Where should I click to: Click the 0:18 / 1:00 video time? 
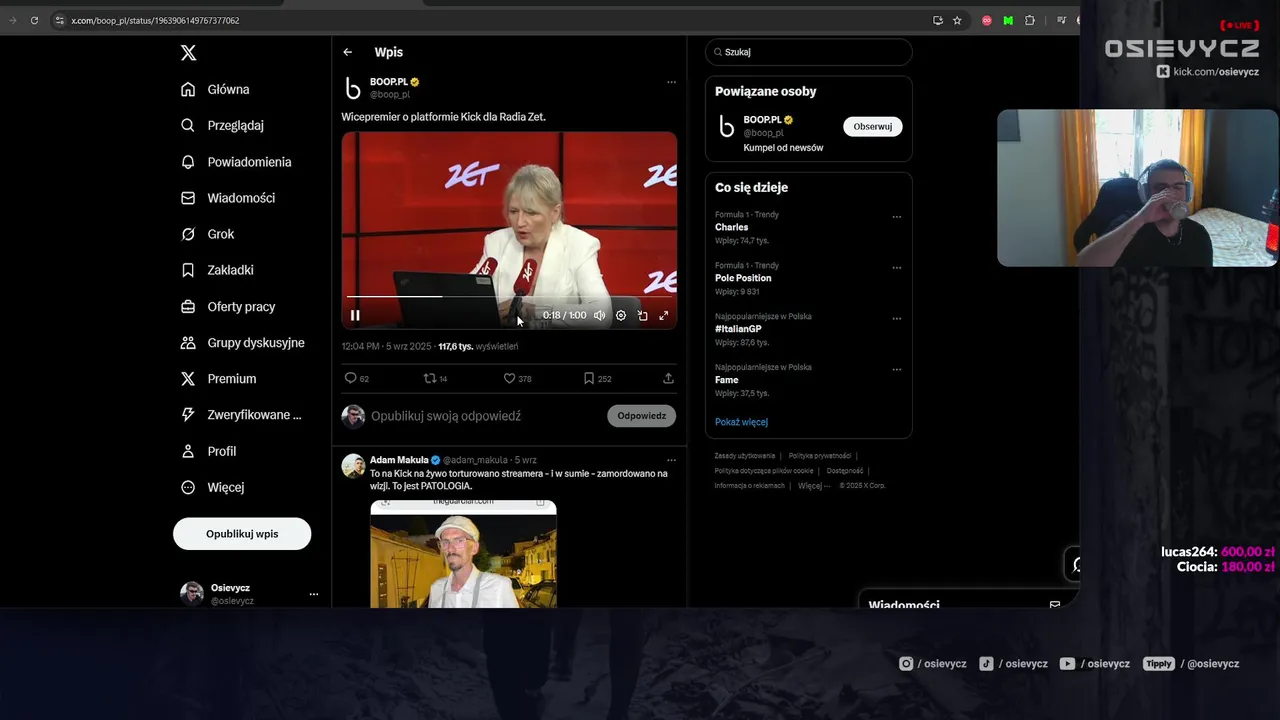[564, 315]
